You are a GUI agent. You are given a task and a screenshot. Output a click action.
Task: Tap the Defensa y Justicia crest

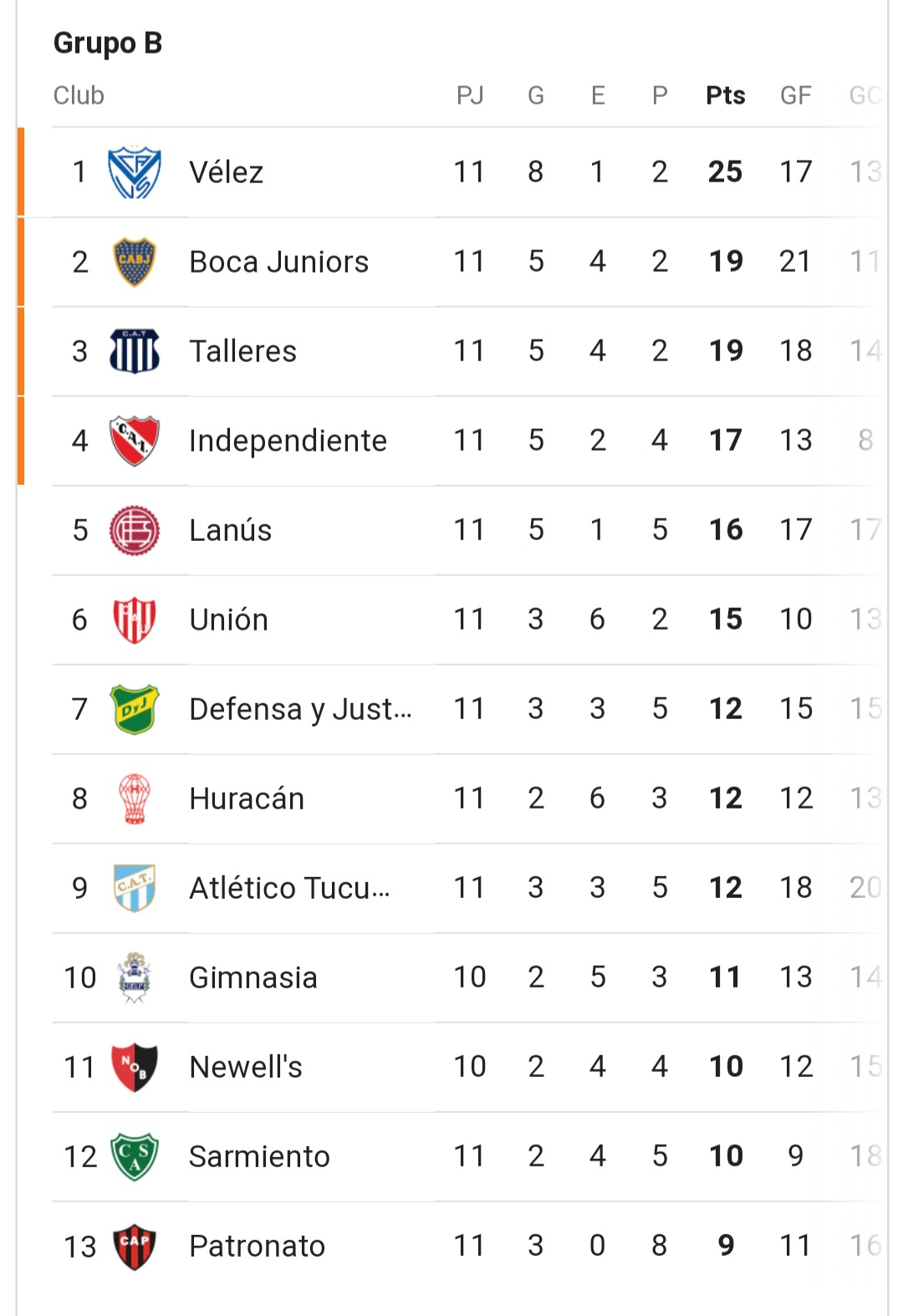coord(135,709)
